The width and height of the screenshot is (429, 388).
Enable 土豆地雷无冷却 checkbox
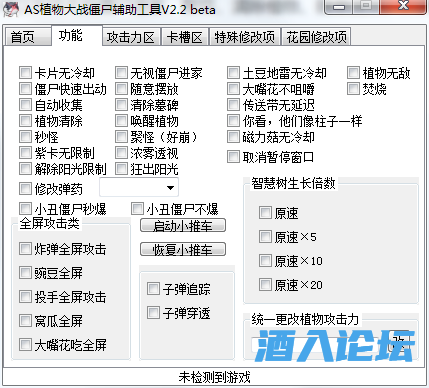(x=233, y=73)
